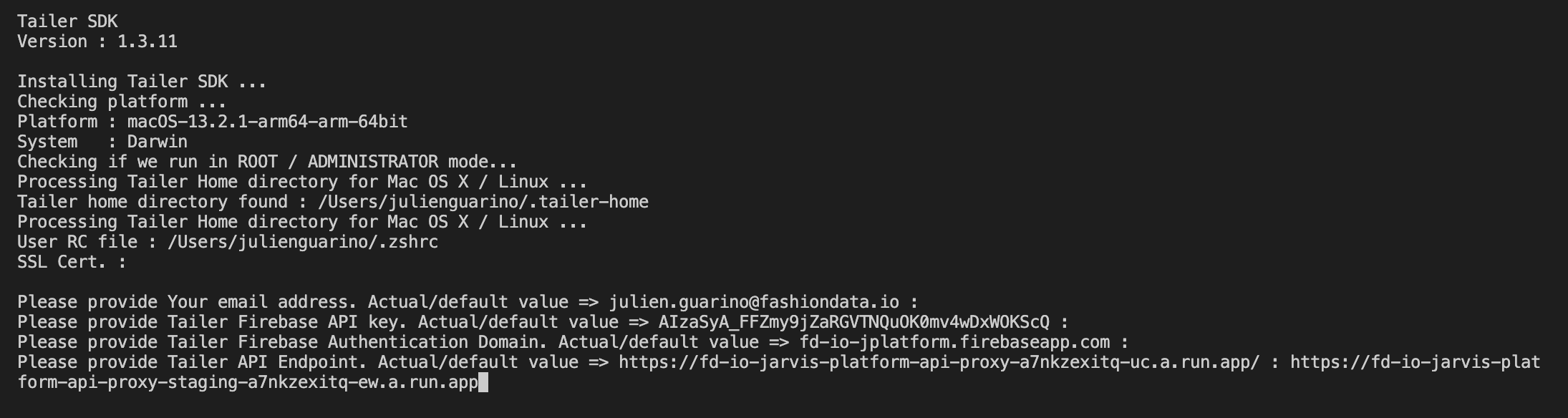The image size is (1568, 418).
Task: Click the "SSL Cert. :" line
Action: 72,262
